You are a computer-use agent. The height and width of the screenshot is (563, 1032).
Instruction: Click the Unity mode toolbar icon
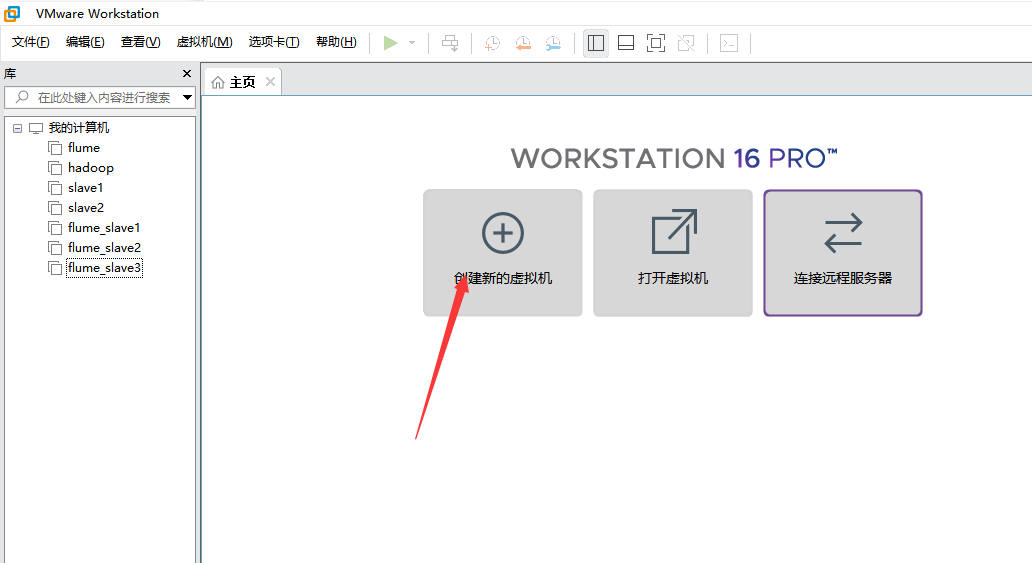tap(686, 43)
